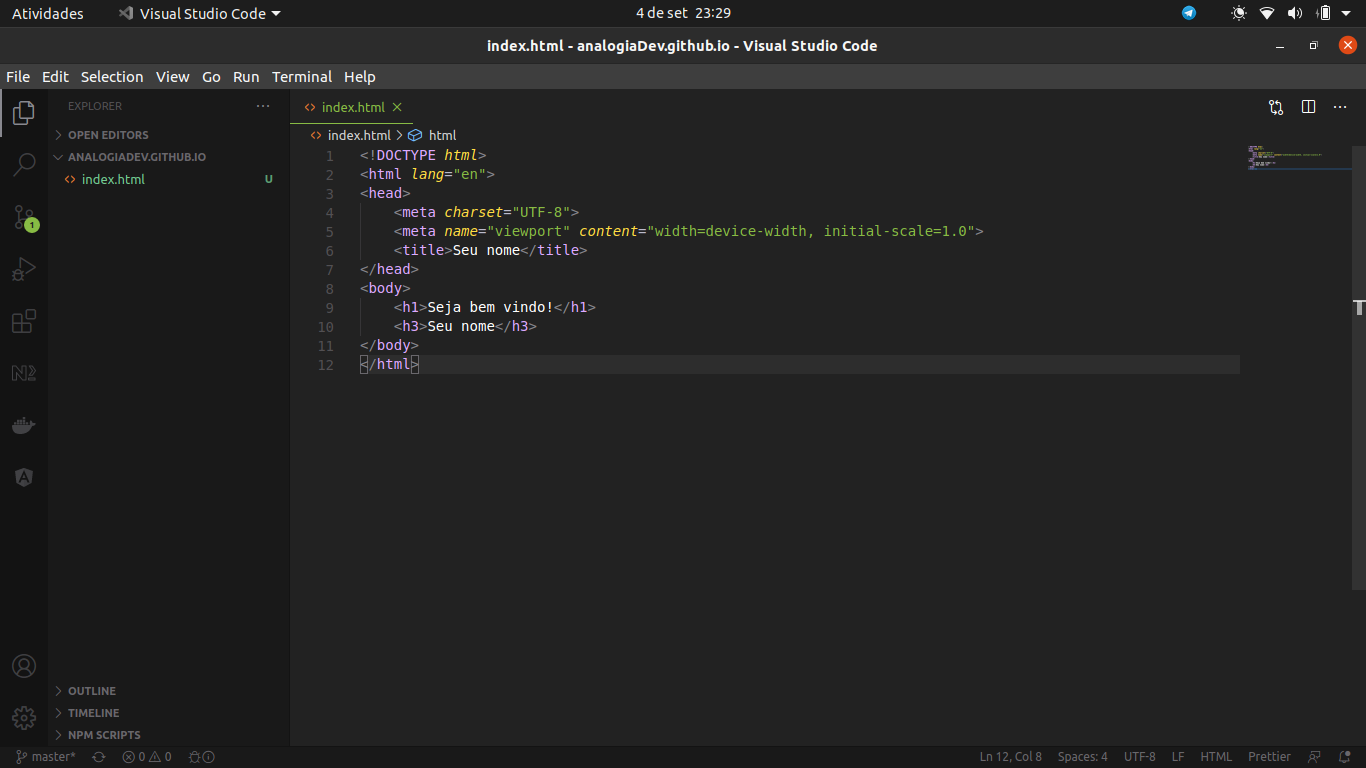
Task: Open the NPM view in activity bar
Action: click(x=24, y=373)
